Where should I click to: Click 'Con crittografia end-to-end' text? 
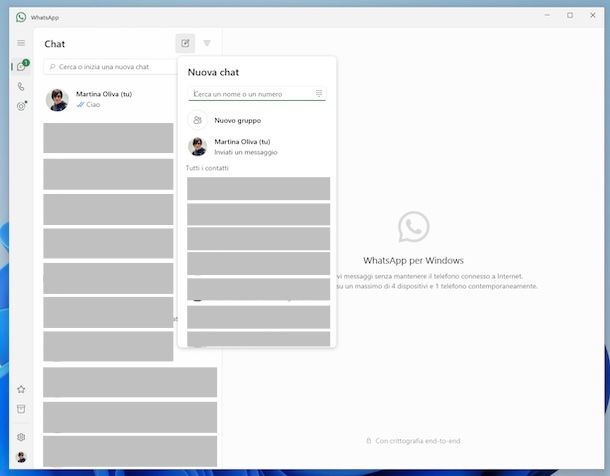tap(417, 441)
